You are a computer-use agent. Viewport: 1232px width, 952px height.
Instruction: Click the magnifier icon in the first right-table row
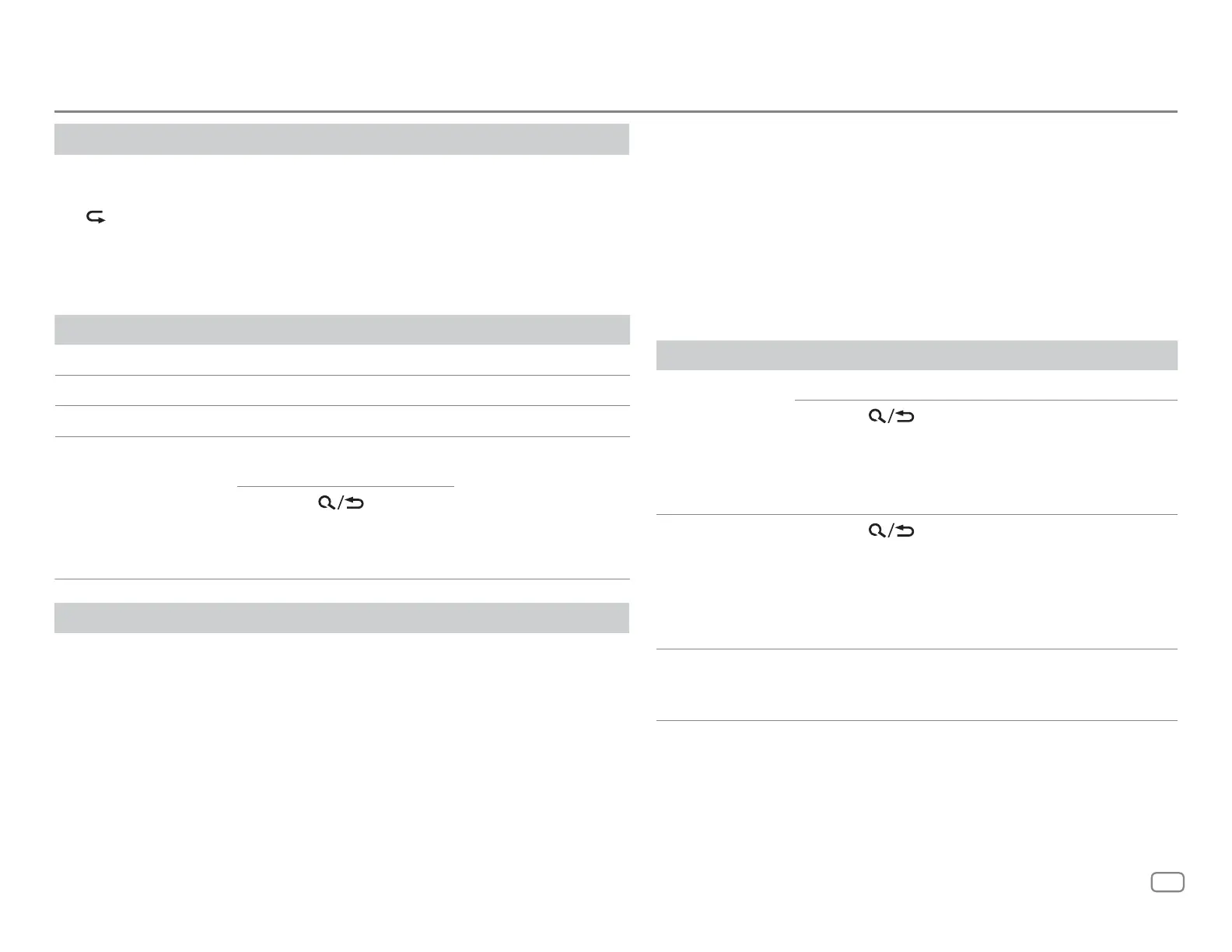[x=877, y=418]
